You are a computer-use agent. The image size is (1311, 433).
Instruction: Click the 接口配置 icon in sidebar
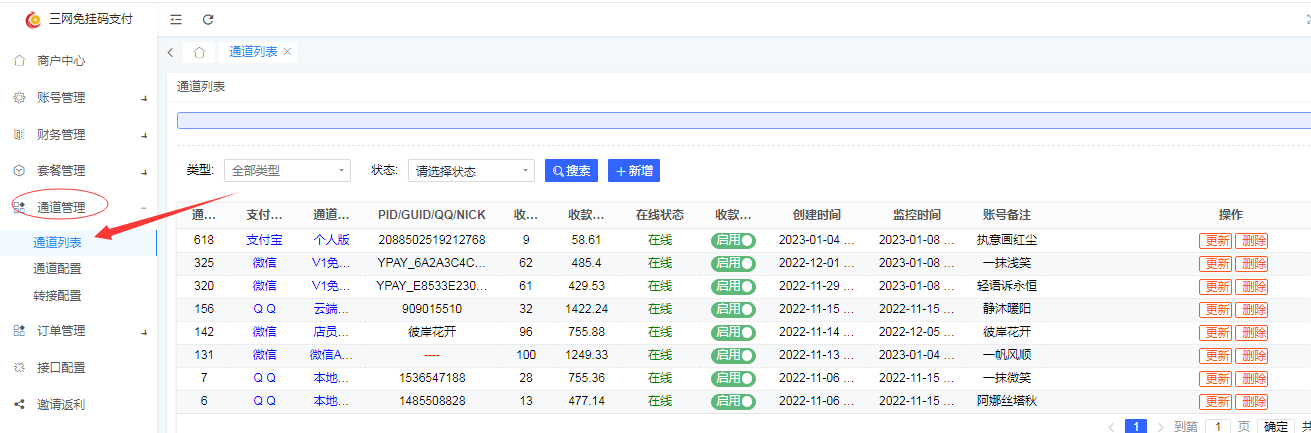[19, 368]
